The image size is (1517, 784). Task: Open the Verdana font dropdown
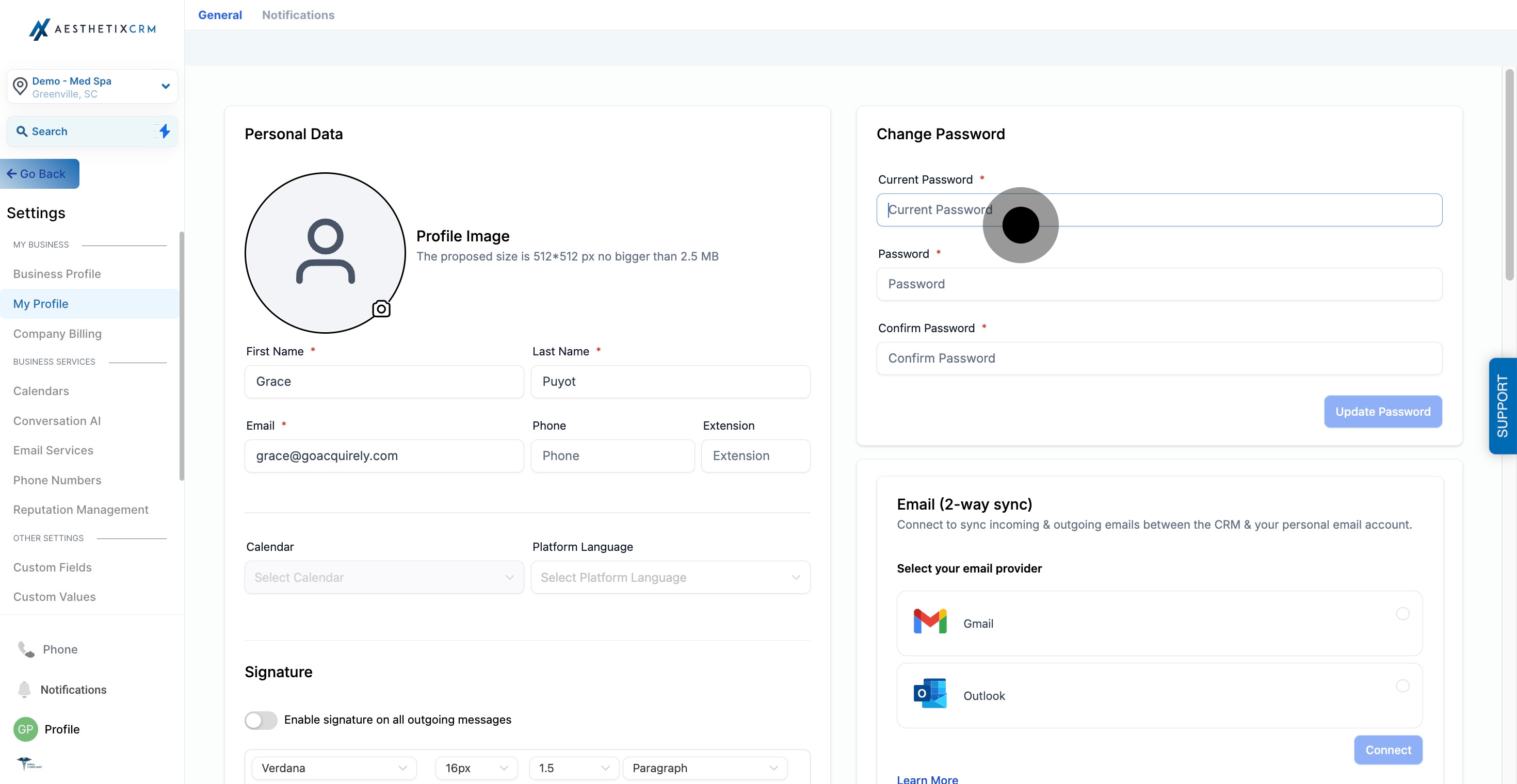point(334,768)
